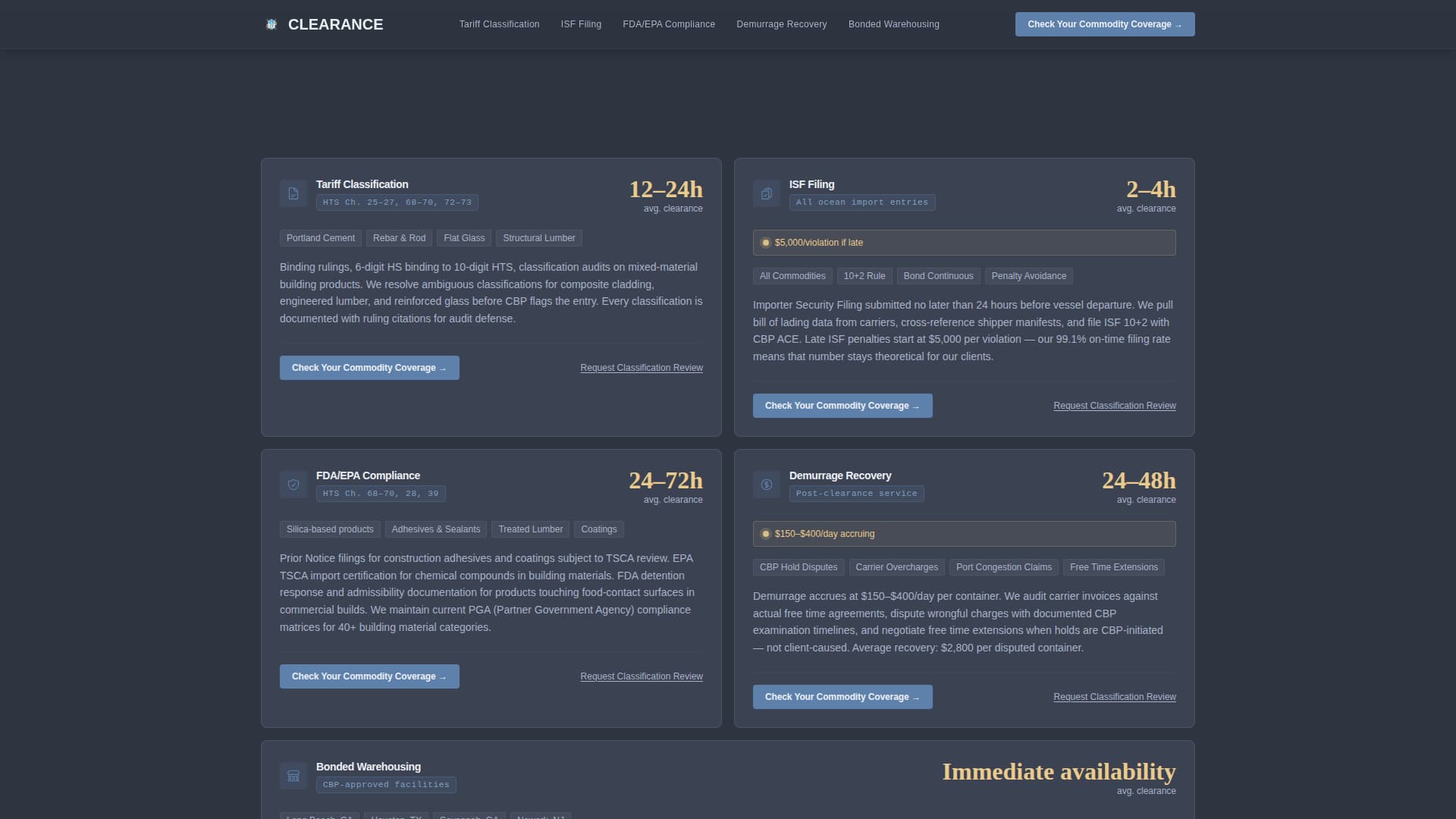The width and height of the screenshot is (1456, 819).
Task: Open Tariff Classification in the top nav
Action: coord(499,24)
